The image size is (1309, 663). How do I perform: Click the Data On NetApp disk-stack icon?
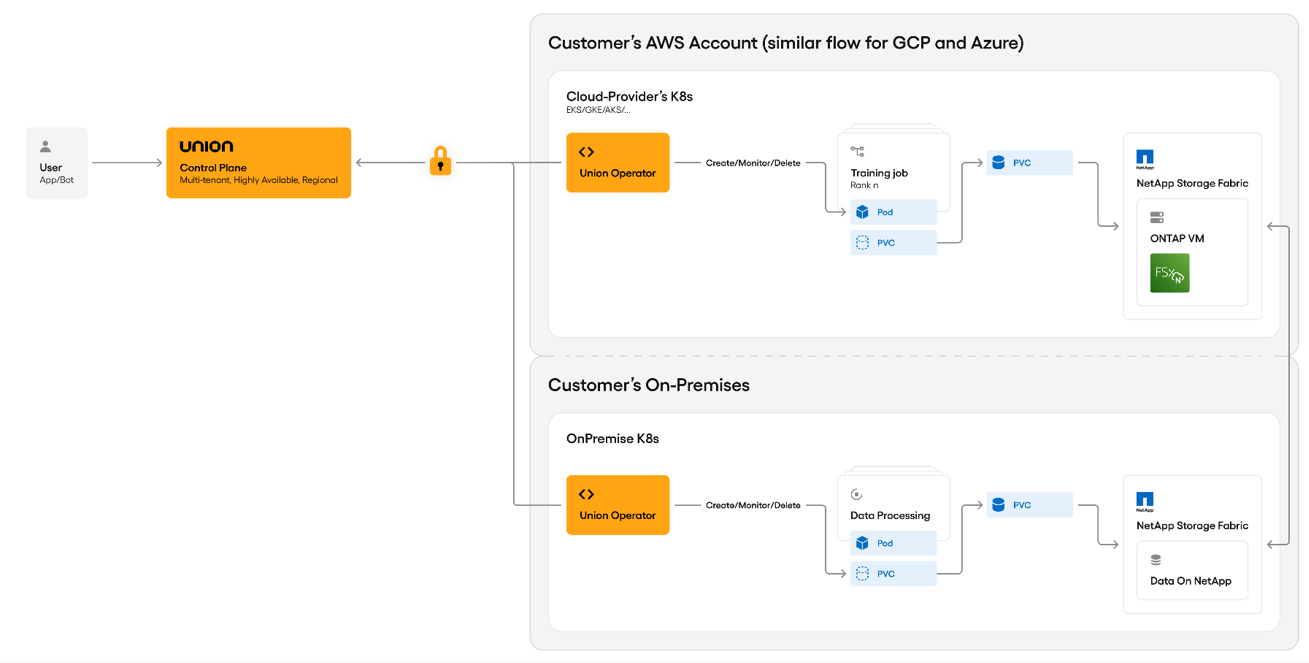[x=1156, y=560]
